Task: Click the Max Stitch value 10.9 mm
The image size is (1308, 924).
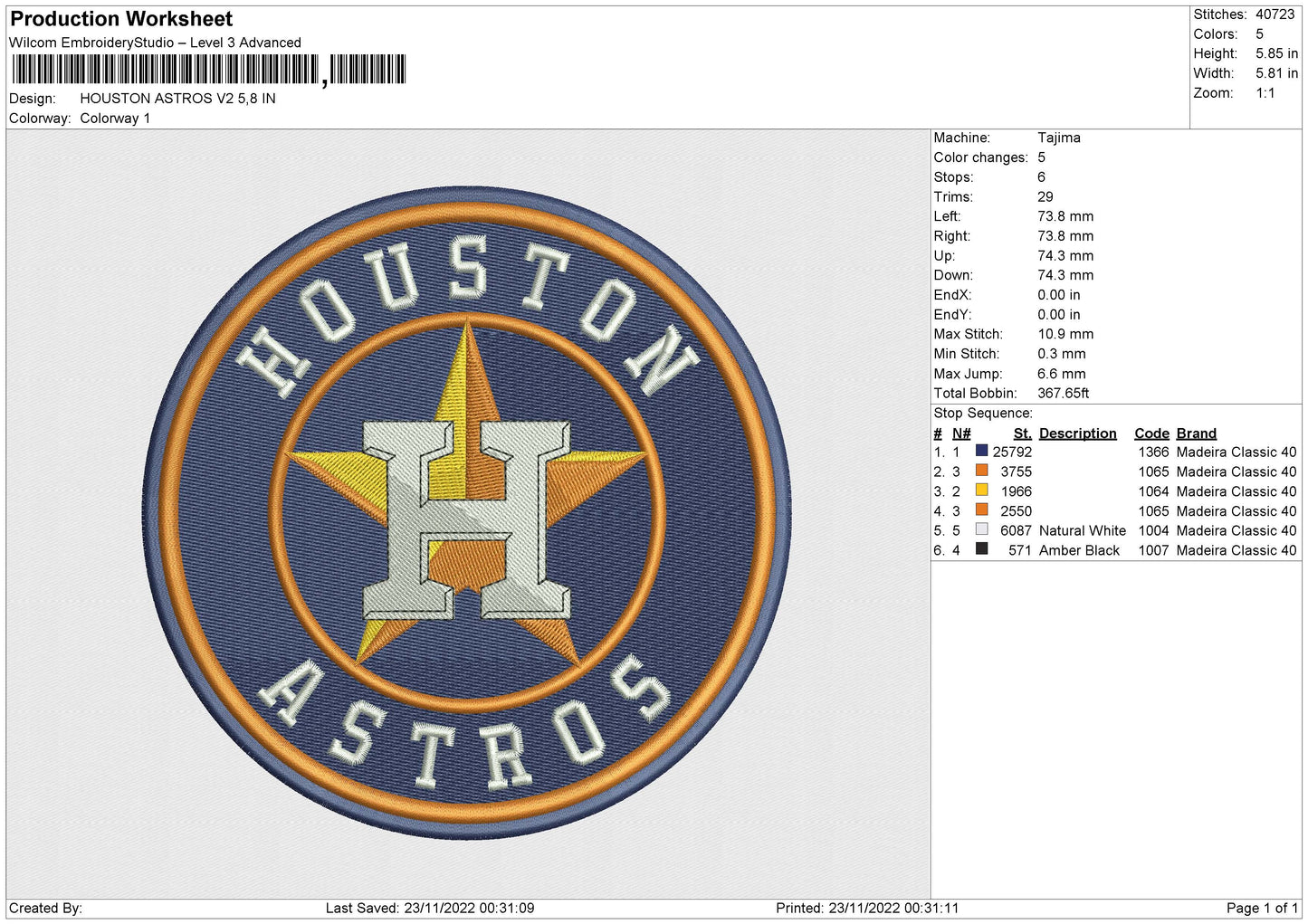Action: click(1065, 334)
